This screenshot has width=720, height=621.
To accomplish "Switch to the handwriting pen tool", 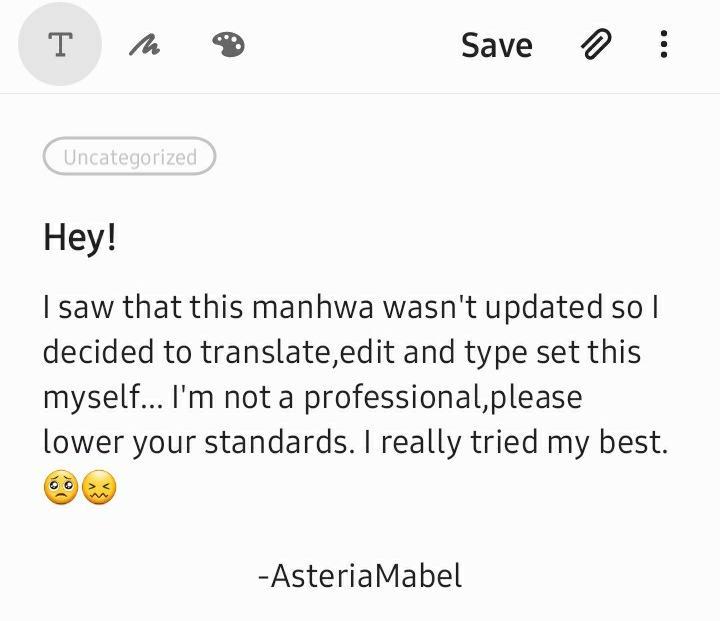I will (144, 45).
